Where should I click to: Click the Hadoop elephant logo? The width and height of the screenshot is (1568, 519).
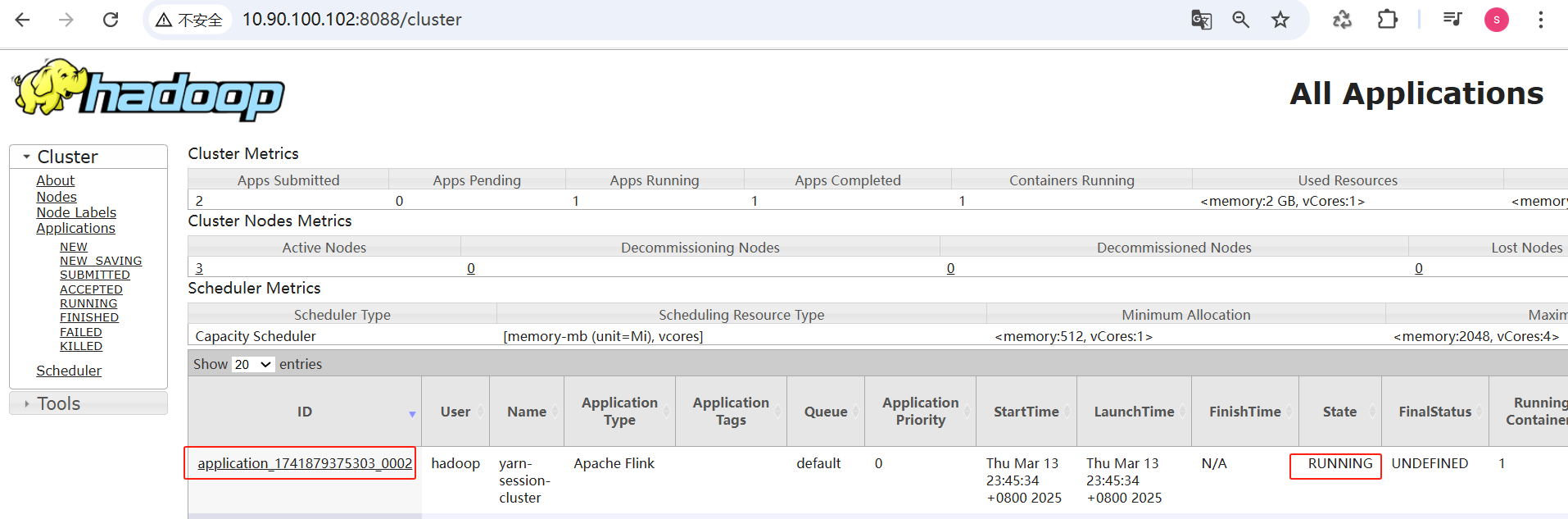[147, 90]
